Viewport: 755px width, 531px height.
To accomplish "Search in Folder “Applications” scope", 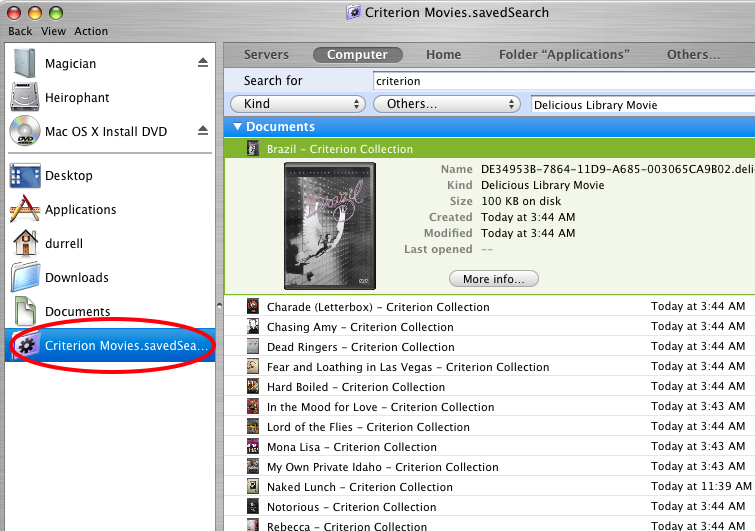I will pyautogui.click(x=564, y=54).
